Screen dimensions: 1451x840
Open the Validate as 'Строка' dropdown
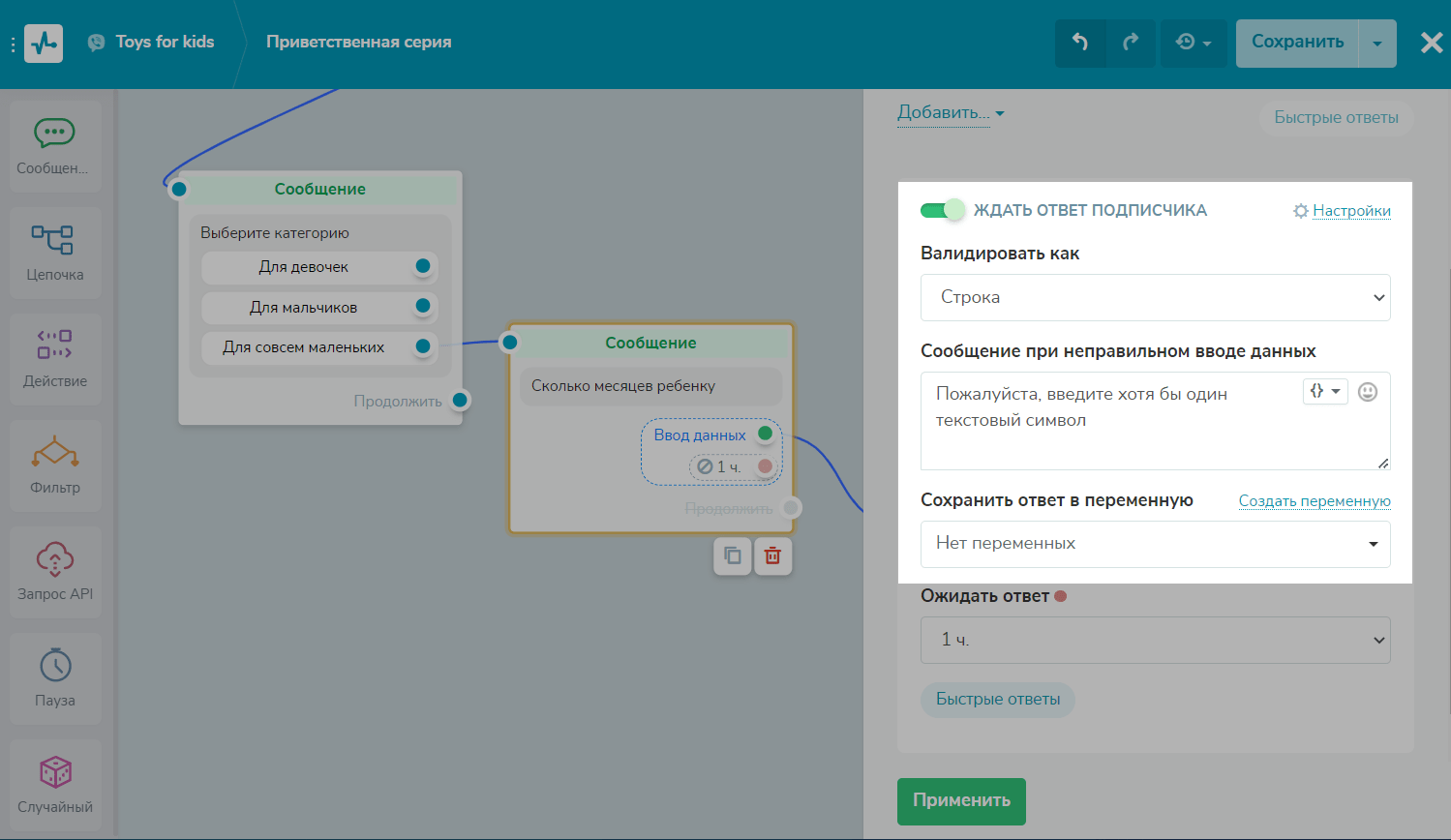tap(1155, 297)
